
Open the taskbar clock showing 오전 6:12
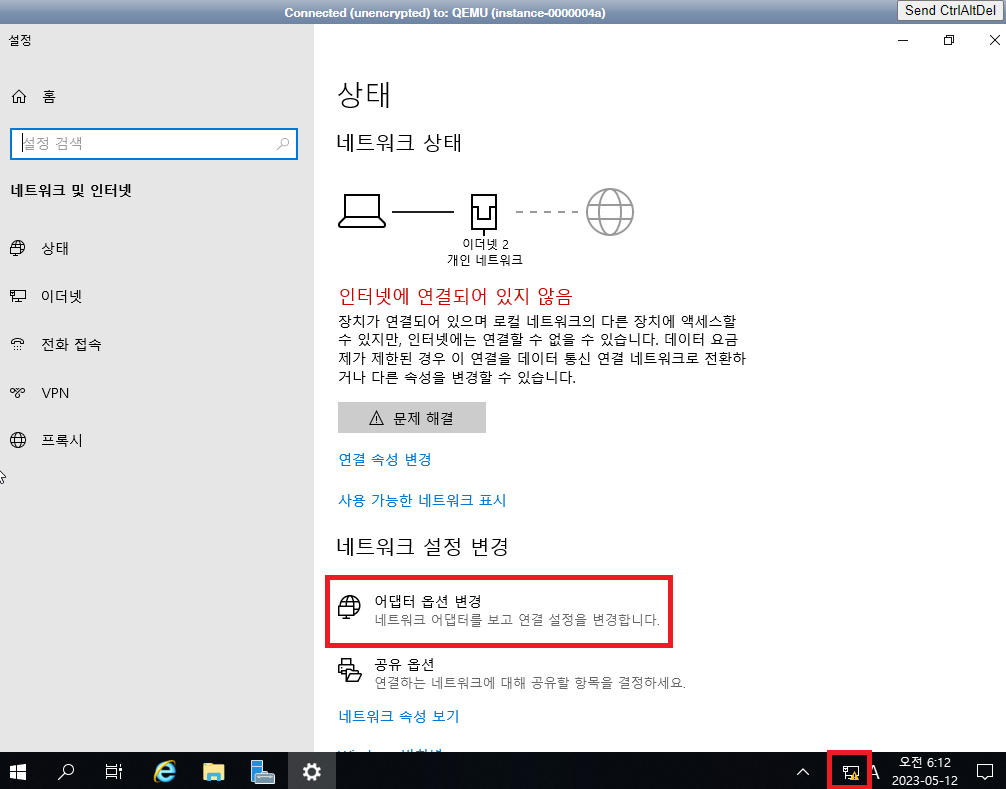pyautogui.click(x=925, y=771)
